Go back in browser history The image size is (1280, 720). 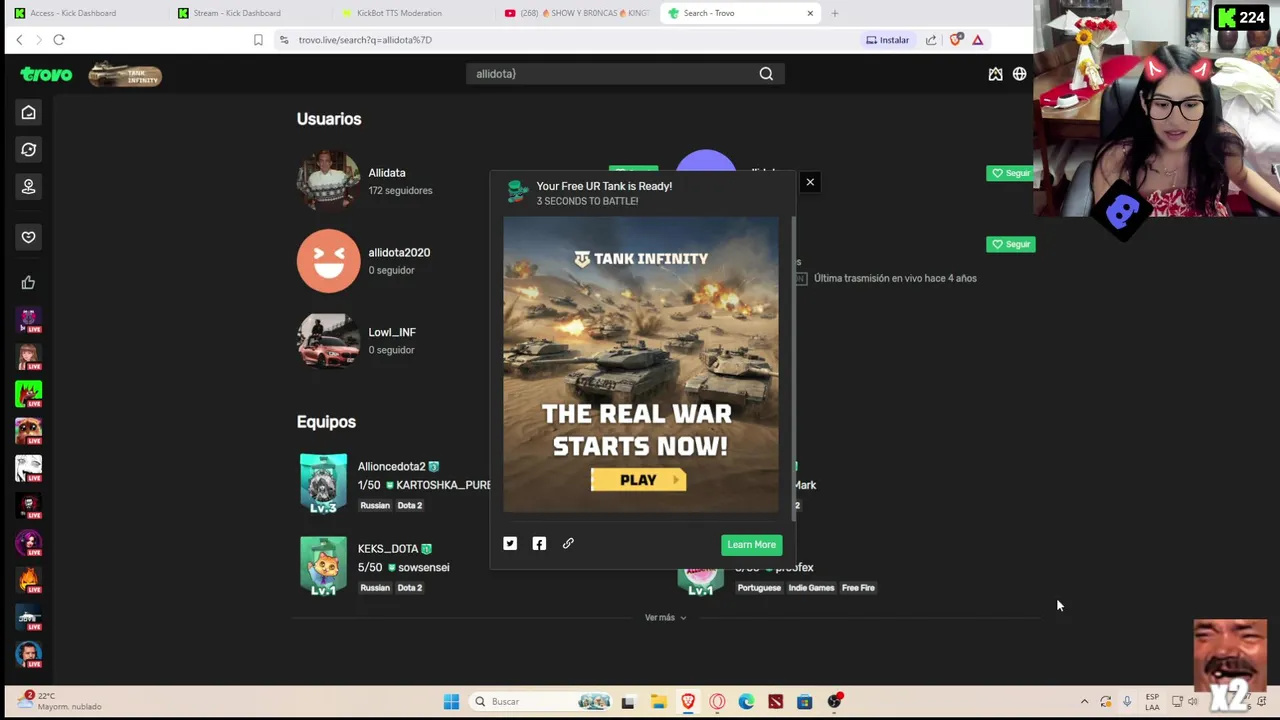point(19,40)
